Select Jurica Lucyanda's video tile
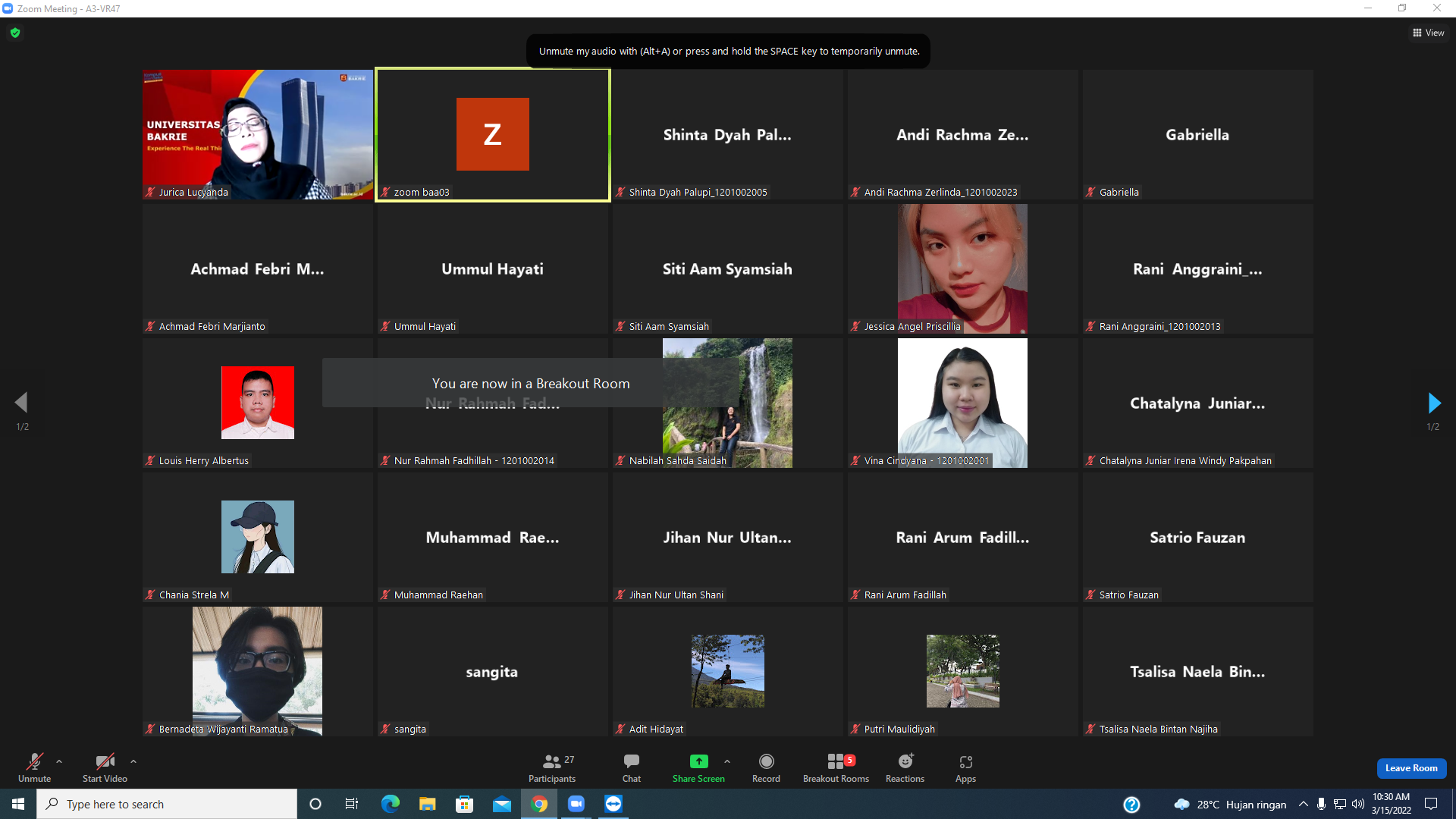This screenshot has height=819, width=1456. click(258, 135)
